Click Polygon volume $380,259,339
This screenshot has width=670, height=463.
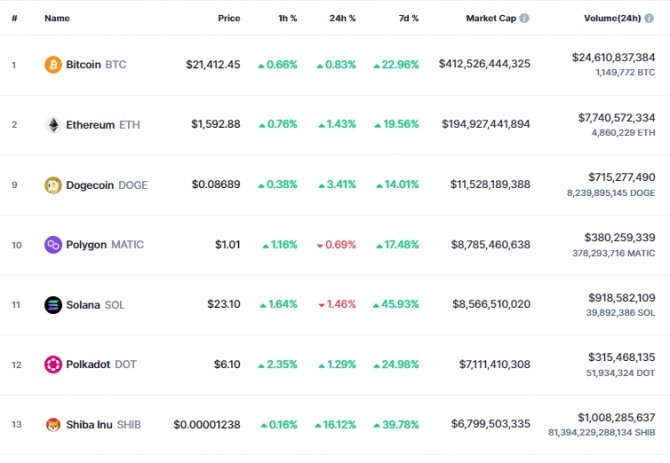pos(620,237)
